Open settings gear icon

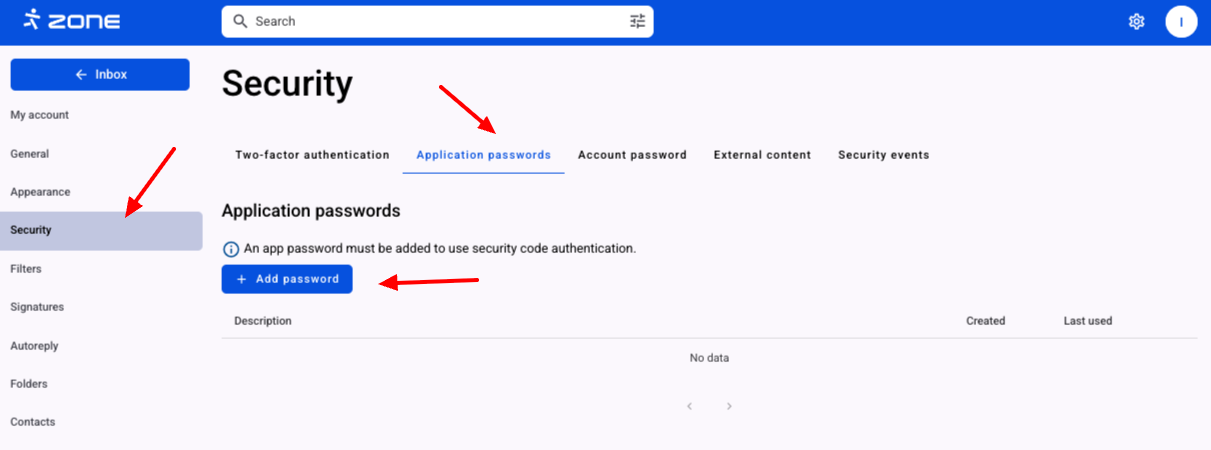point(1136,21)
